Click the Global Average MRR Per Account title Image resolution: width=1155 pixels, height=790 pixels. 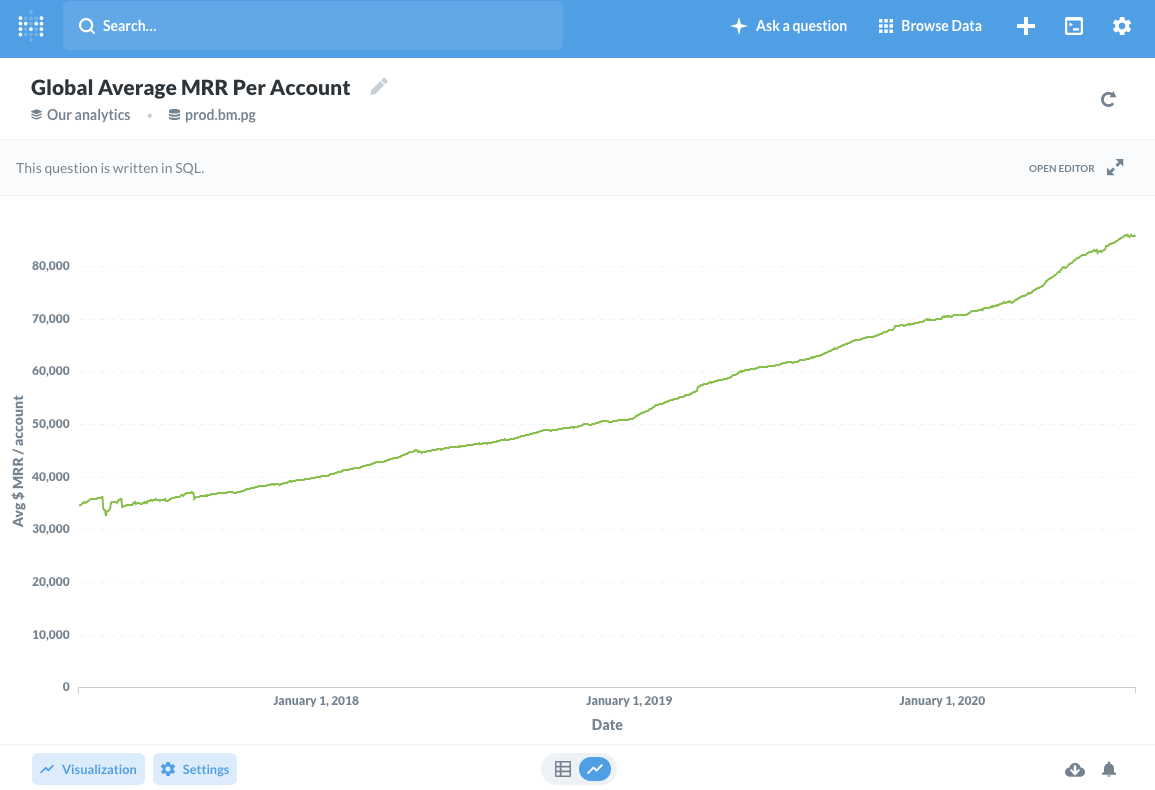pos(190,87)
